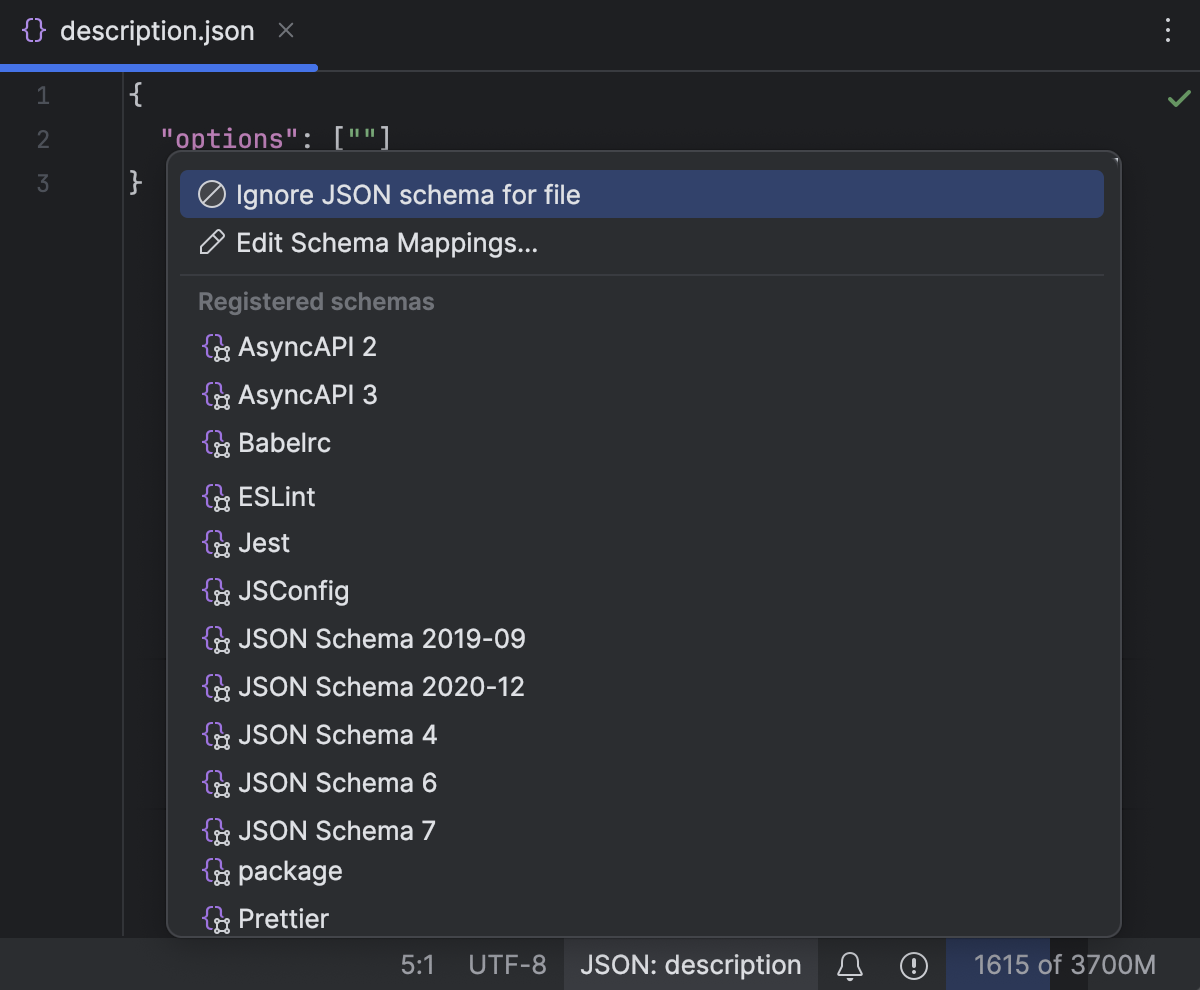
Task: Select Ignore JSON schema for file
Action: (x=406, y=194)
